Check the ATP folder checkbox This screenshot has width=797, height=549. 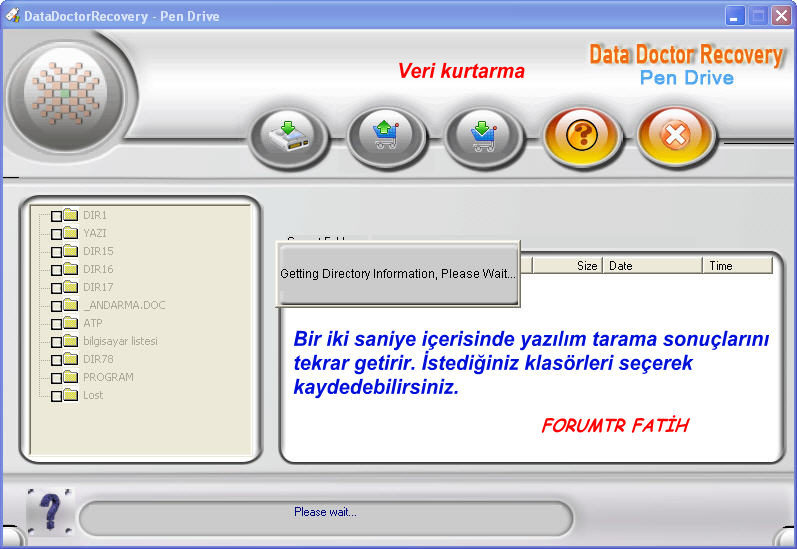pos(56,324)
